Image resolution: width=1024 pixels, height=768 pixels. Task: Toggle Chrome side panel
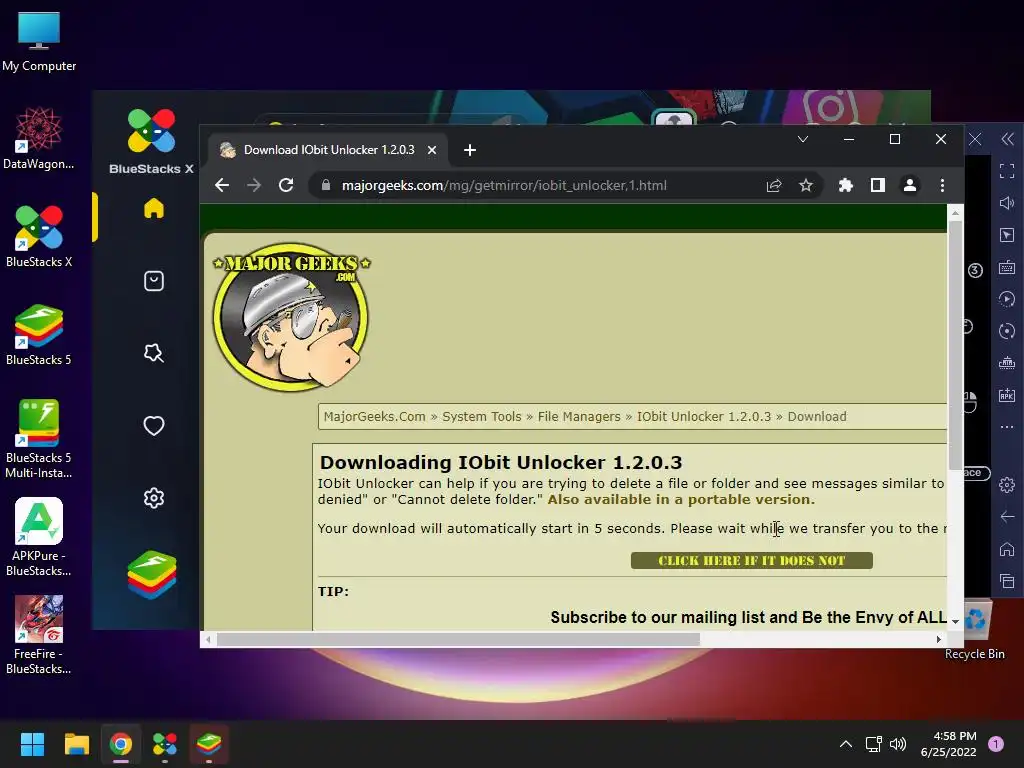click(878, 185)
